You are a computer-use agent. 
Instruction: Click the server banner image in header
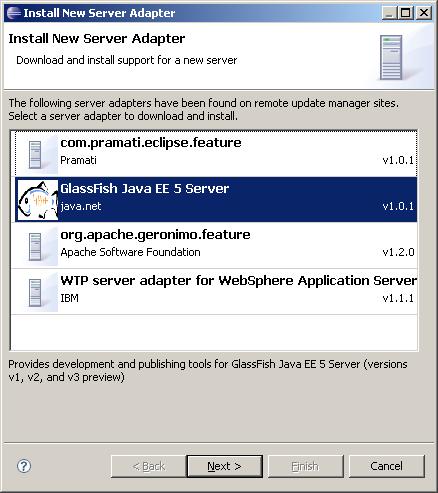pyautogui.click(x=391, y=57)
